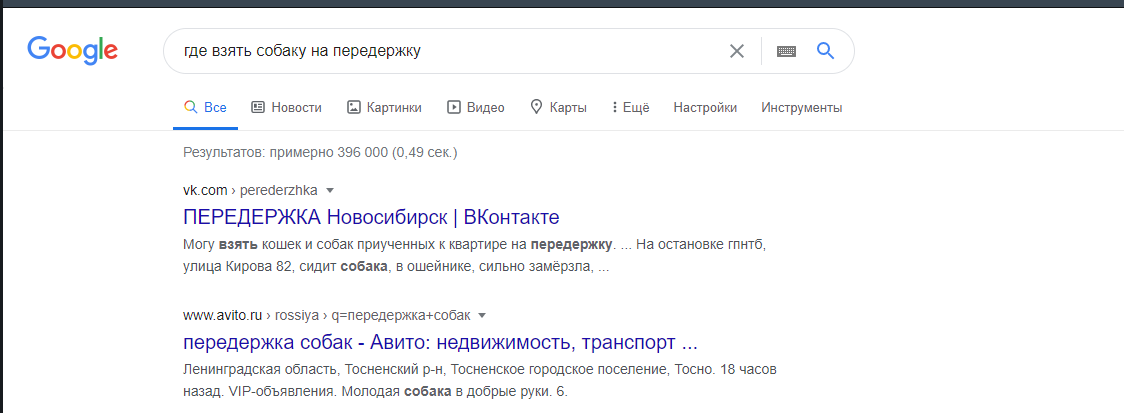This screenshot has width=1124, height=413.
Task: Switch to the Карты tab
Action: 558,108
